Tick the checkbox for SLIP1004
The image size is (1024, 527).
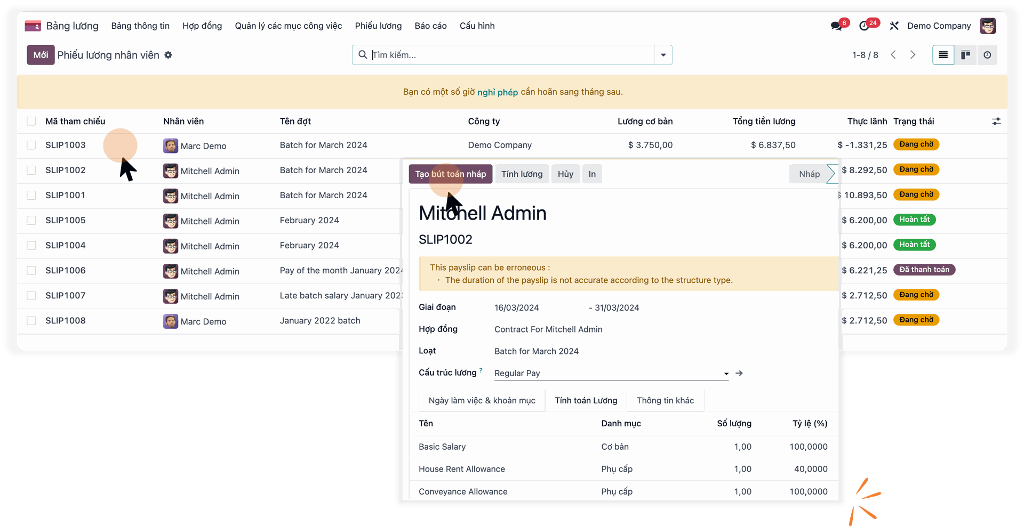click(x=31, y=246)
